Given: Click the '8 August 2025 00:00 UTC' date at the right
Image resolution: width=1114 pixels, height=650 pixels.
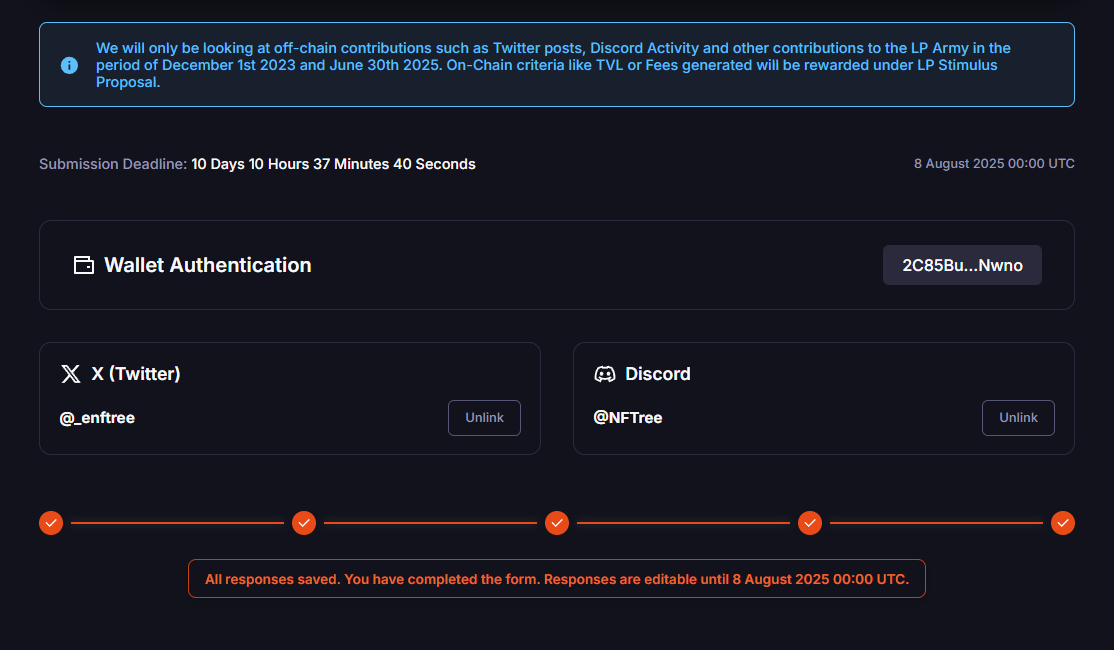Looking at the screenshot, I should click(x=994, y=163).
